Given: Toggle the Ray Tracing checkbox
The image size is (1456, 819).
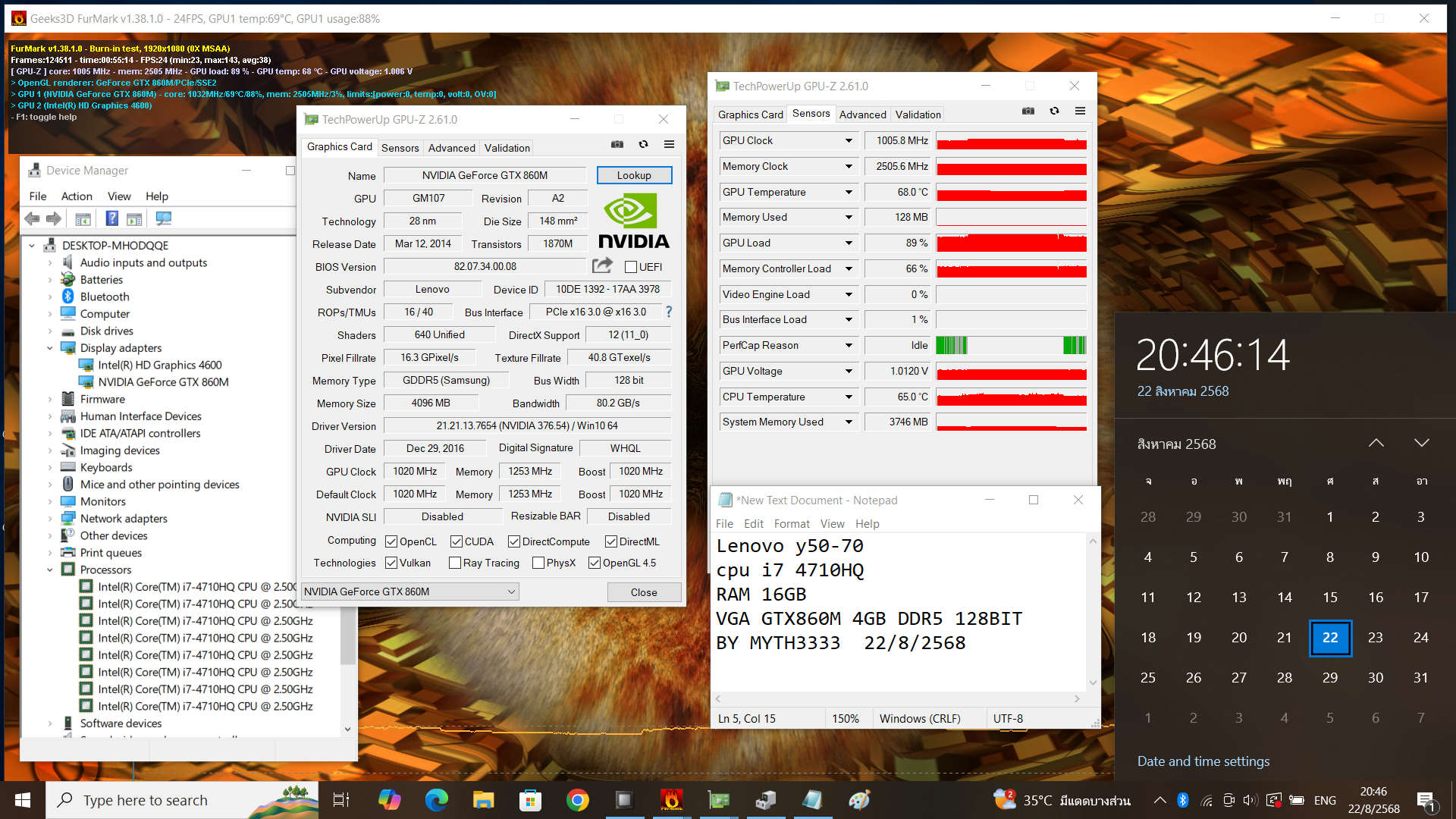Looking at the screenshot, I should [455, 563].
